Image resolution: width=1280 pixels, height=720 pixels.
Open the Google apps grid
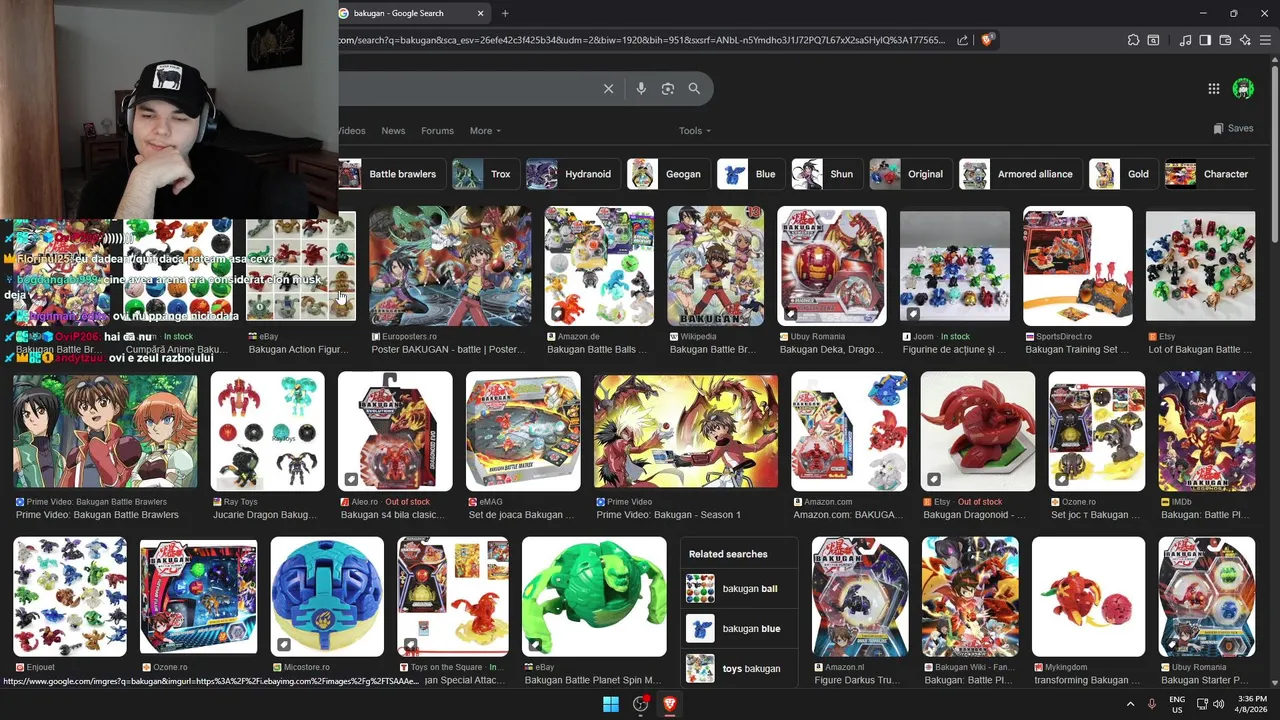click(x=1213, y=89)
